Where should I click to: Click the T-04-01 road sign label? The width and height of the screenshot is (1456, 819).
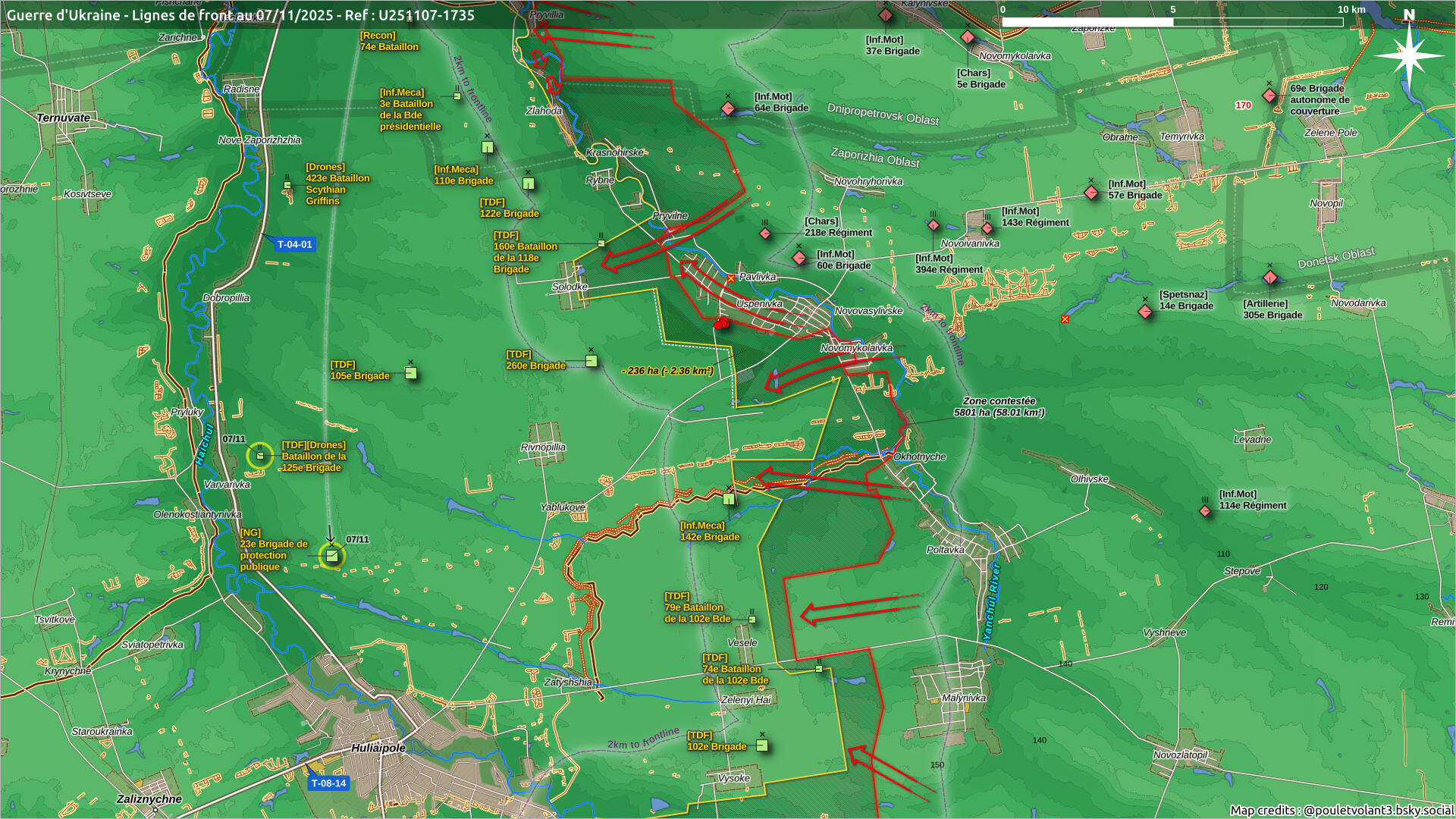click(294, 245)
